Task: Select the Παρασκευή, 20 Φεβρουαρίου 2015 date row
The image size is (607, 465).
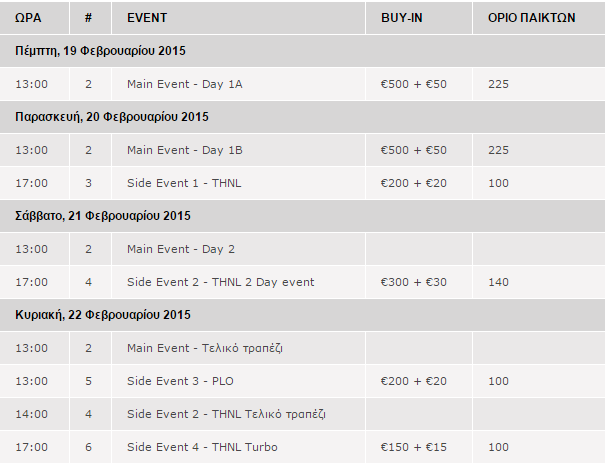Action: (302, 117)
